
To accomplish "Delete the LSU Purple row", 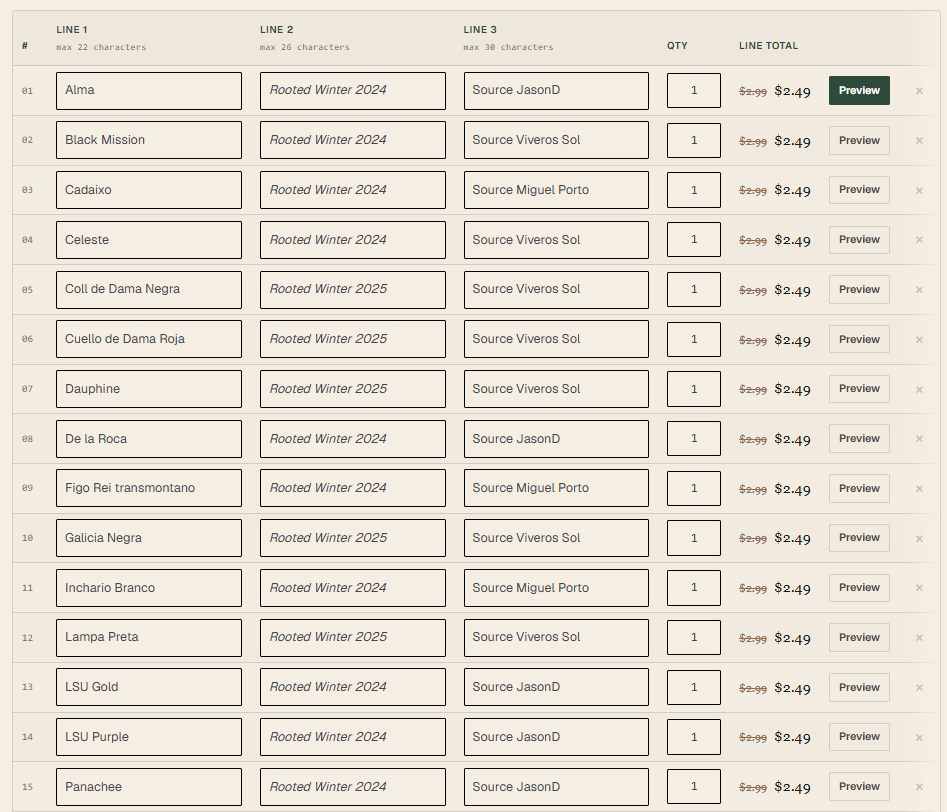I will click(x=919, y=738).
